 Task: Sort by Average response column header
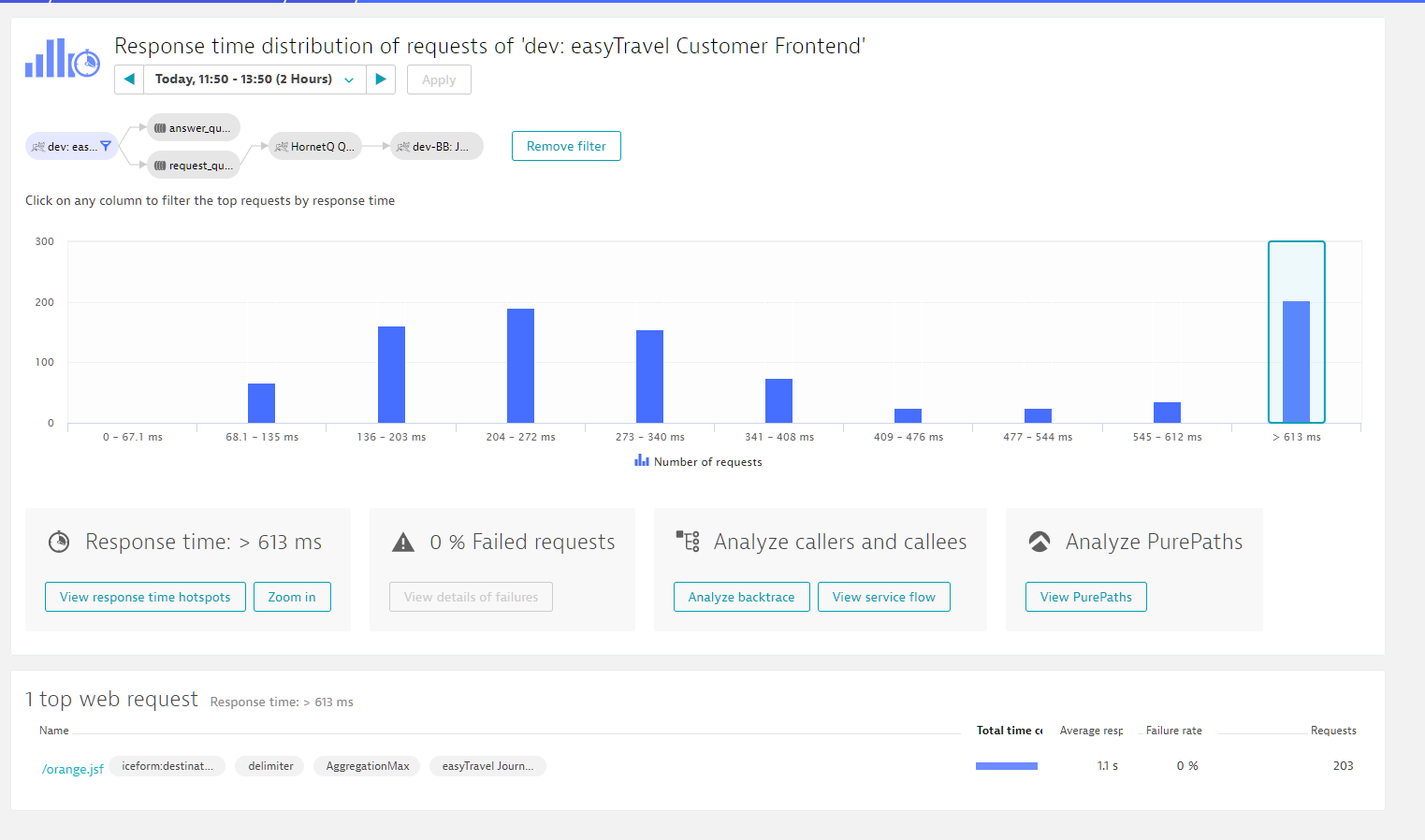(x=1091, y=731)
